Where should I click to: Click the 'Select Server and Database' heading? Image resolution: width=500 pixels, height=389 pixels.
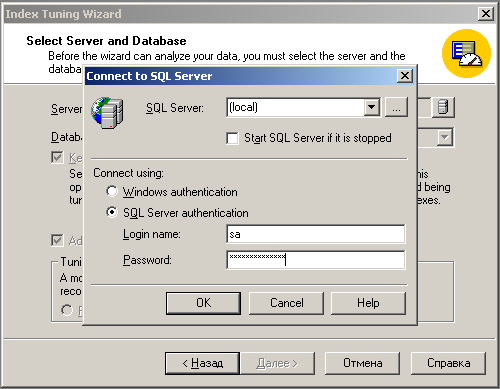[x=106, y=41]
